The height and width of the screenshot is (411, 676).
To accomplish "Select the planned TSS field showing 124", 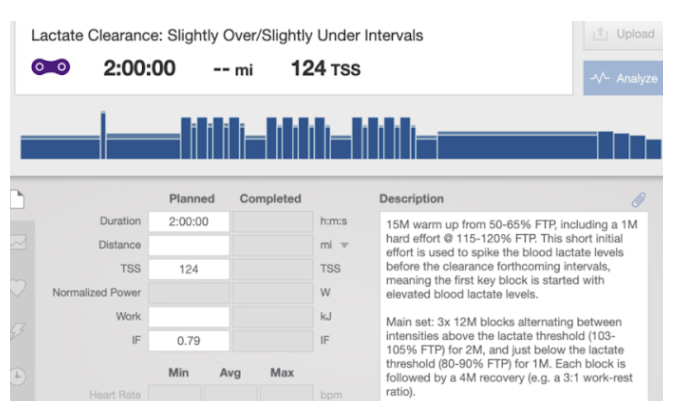I will pyautogui.click(x=189, y=269).
